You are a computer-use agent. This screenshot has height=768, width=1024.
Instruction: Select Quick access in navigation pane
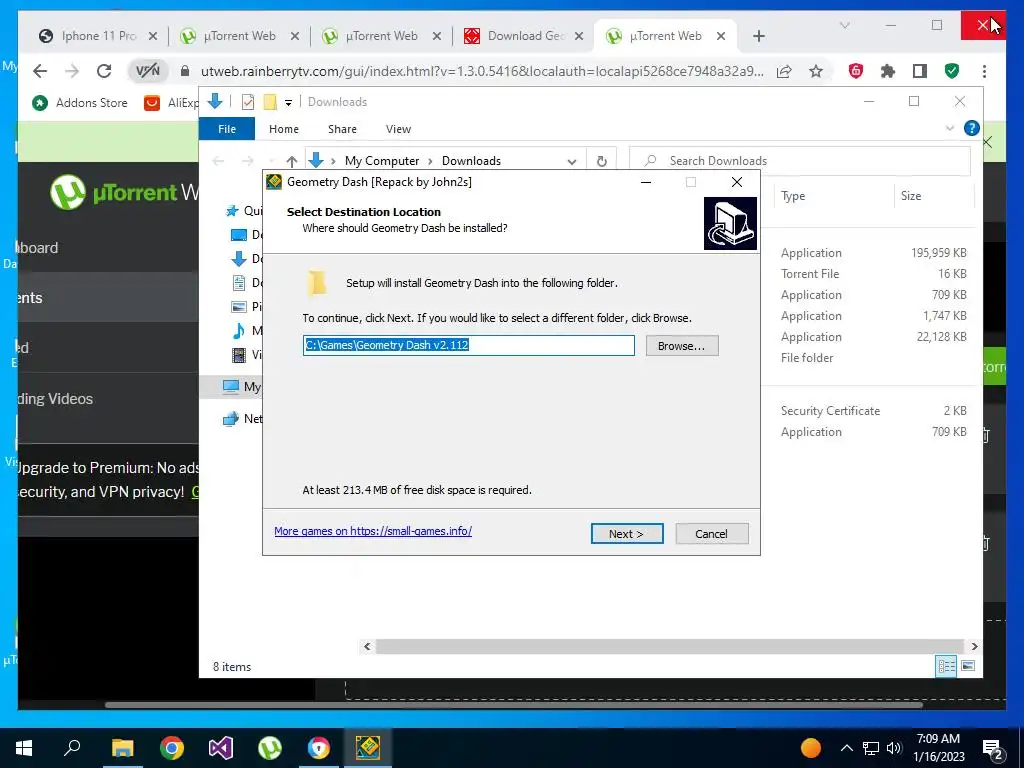pyautogui.click(x=243, y=211)
